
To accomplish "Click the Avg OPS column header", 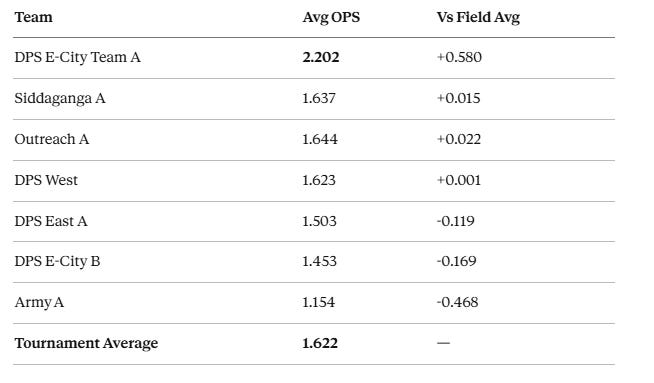I will [x=331, y=18].
